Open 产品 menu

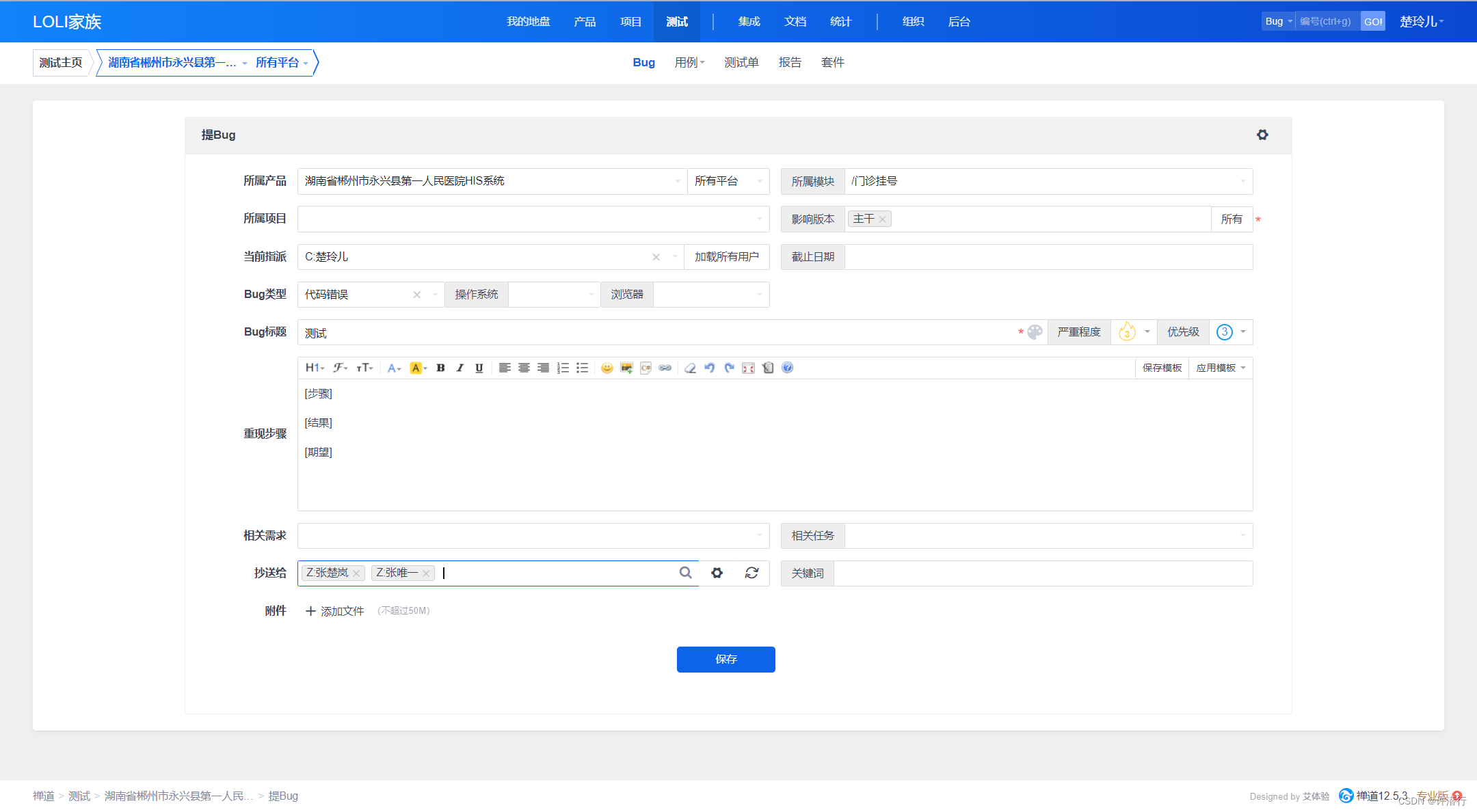[585, 21]
